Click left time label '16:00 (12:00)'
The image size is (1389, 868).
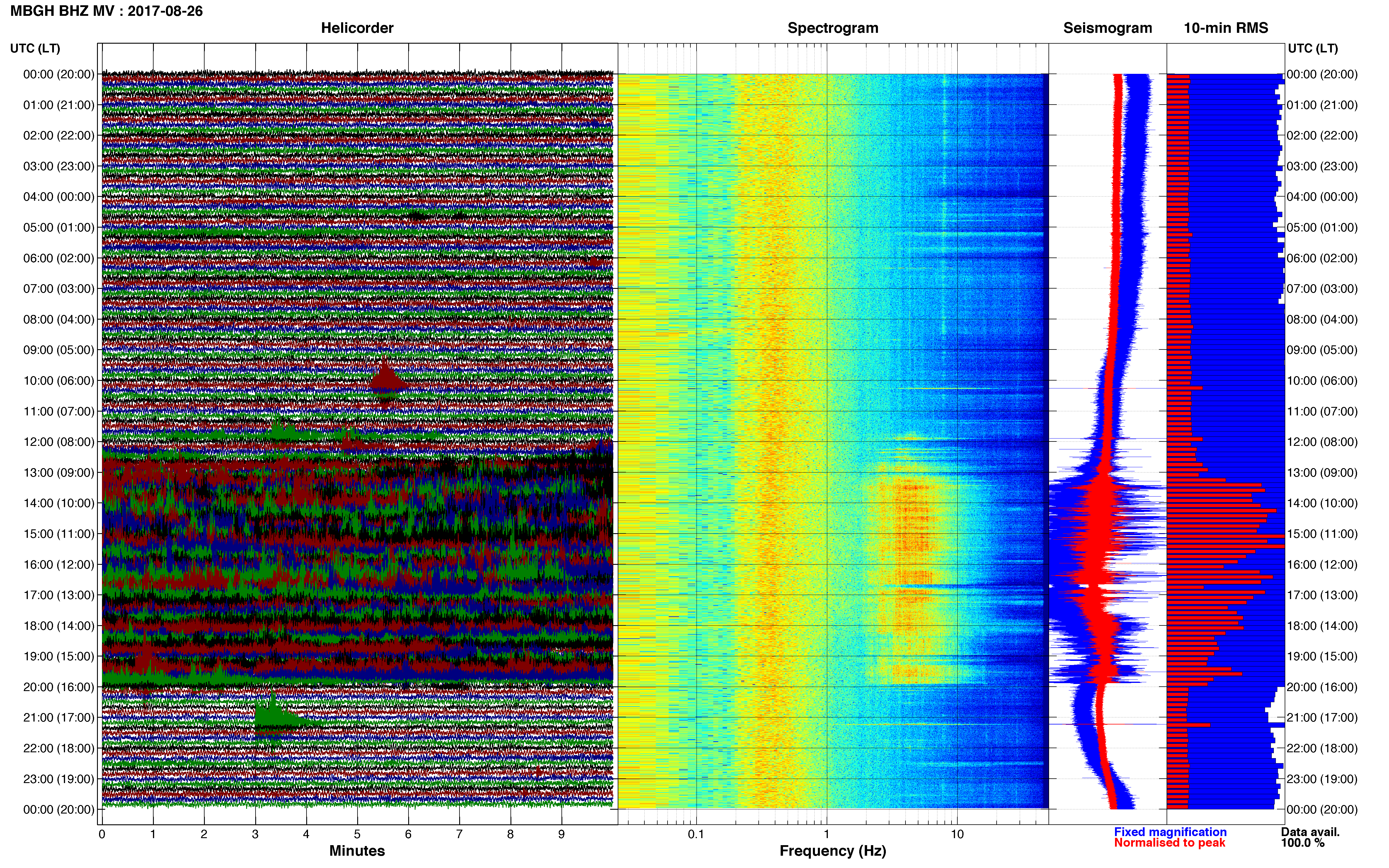click(59, 564)
